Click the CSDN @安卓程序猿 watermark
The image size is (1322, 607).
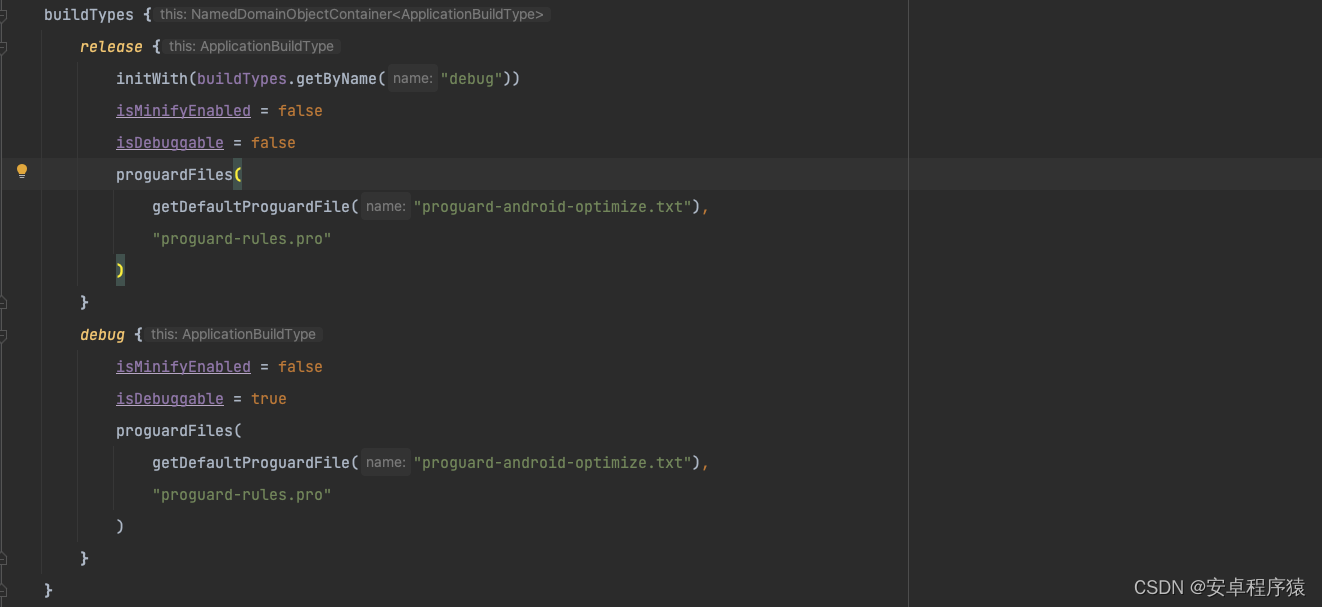(1220, 587)
